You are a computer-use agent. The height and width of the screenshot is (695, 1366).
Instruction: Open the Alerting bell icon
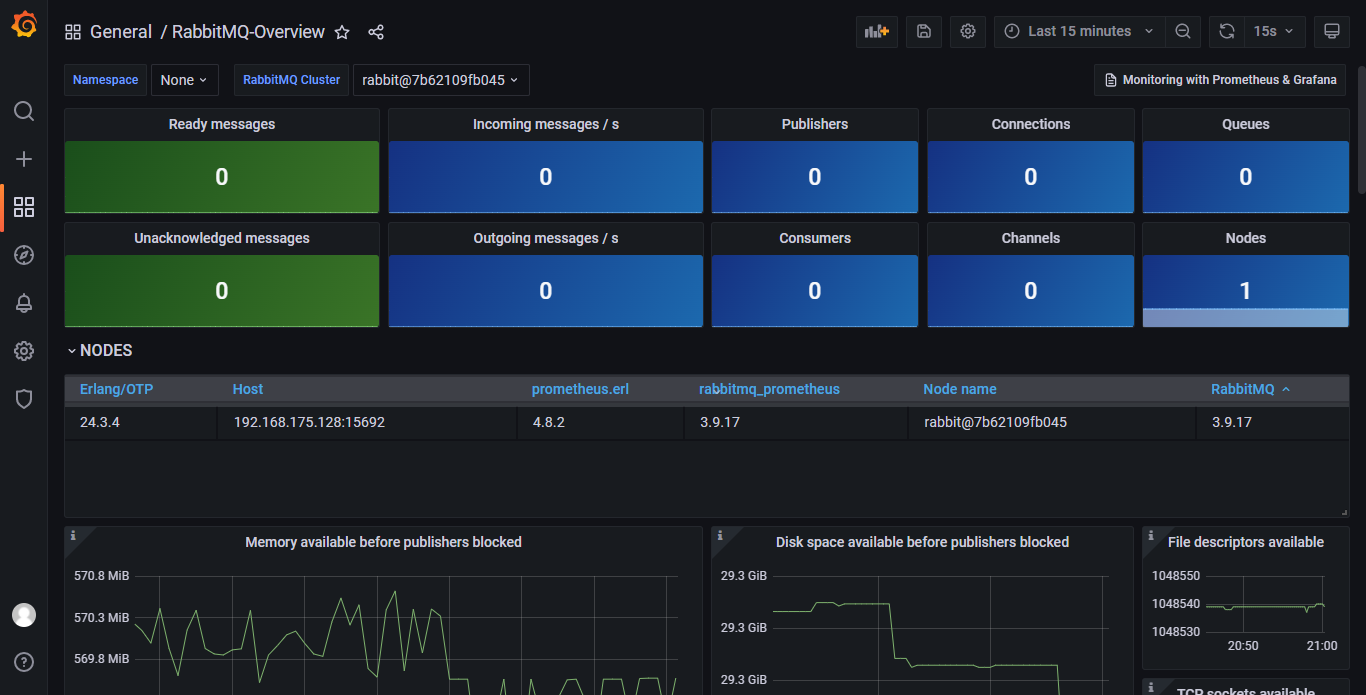tap(24, 303)
